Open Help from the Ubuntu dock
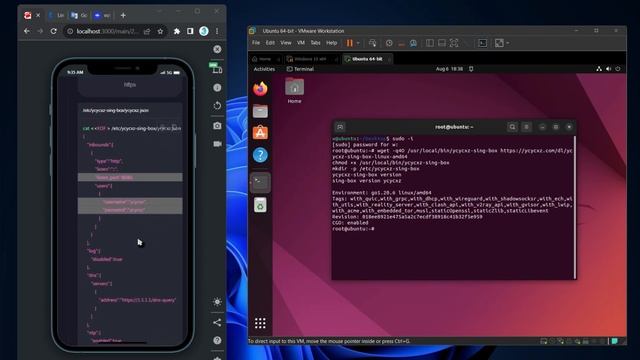Image resolution: width=640 pixels, height=360 pixels. click(x=260, y=155)
